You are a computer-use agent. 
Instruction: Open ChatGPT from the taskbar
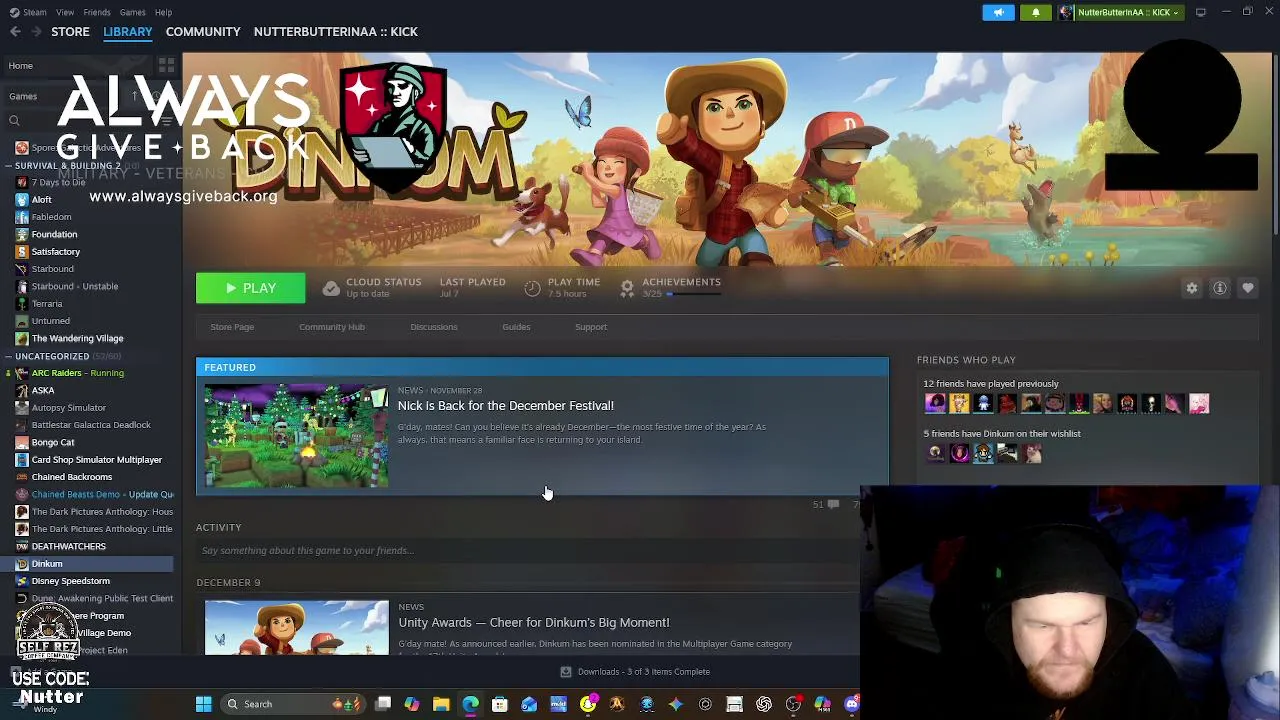pyautogui.click(x=764, y=704)
